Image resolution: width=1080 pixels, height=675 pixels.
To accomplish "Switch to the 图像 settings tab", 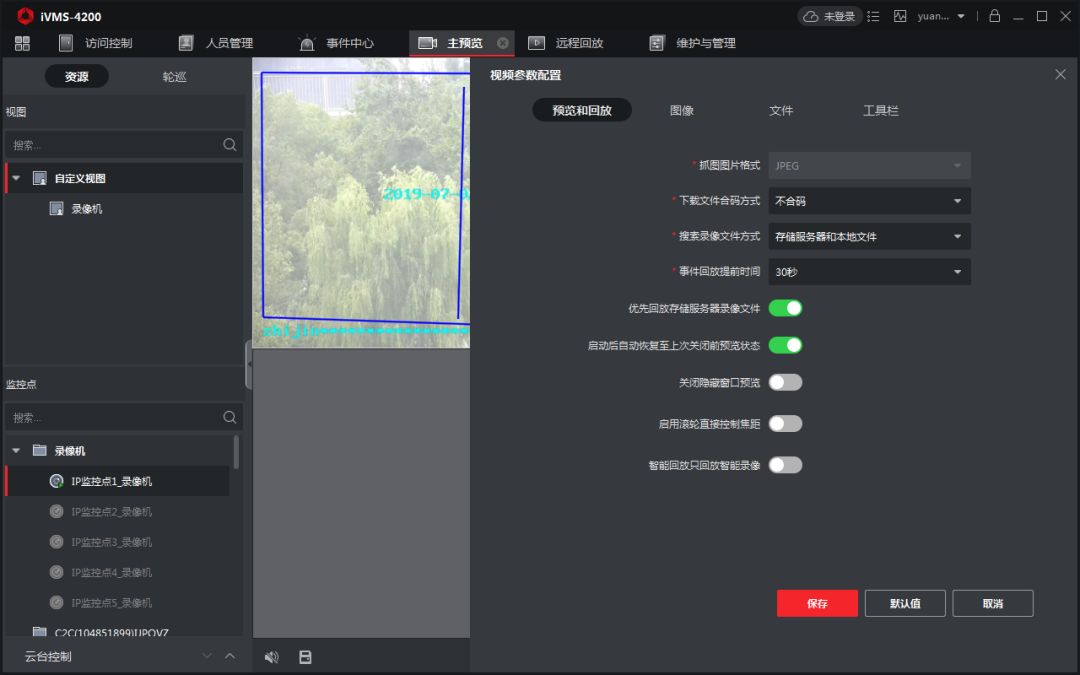I will pos(682,110).
